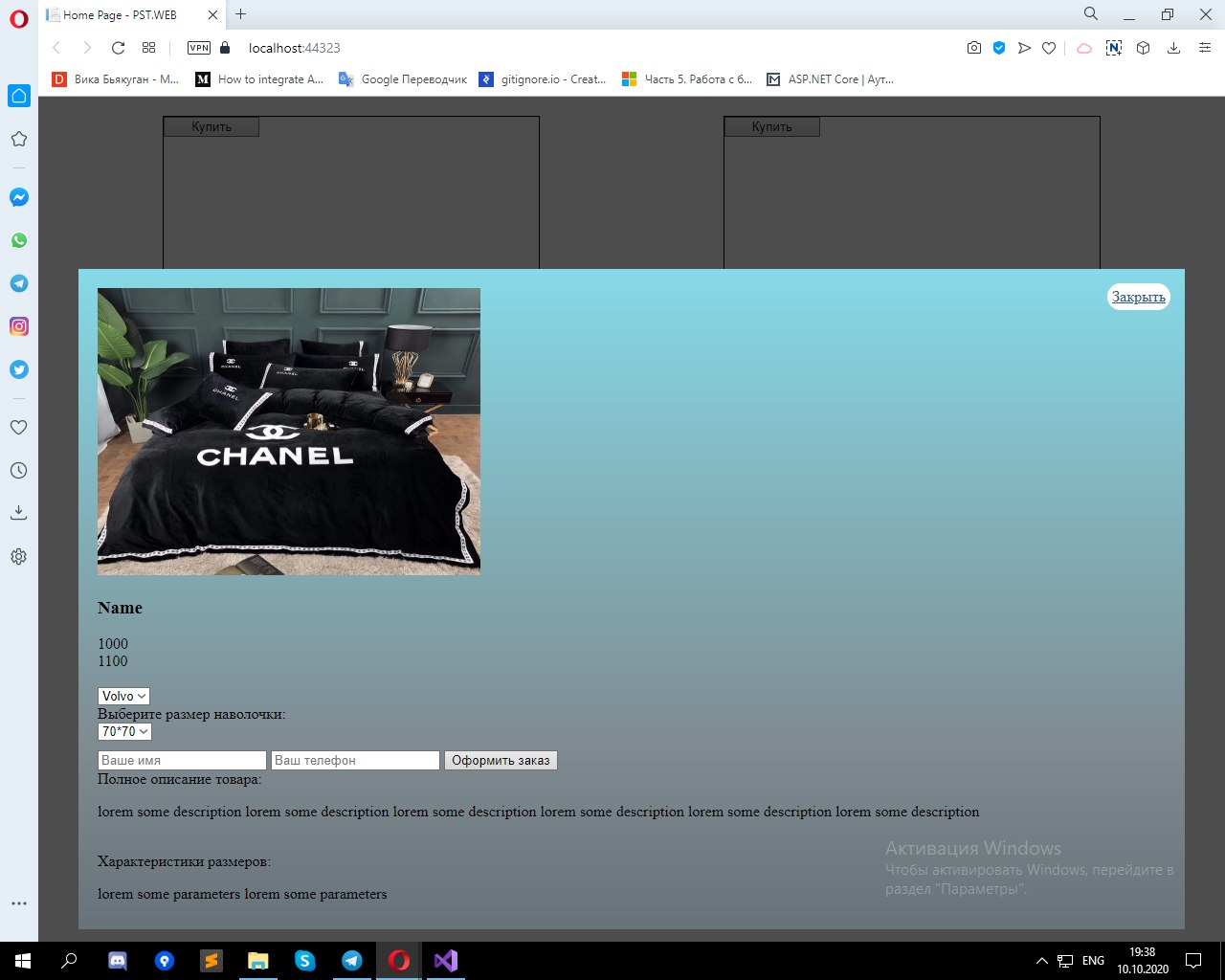Open the Windows notification center
This screenshot has width=1225, height=980.
1193,960
